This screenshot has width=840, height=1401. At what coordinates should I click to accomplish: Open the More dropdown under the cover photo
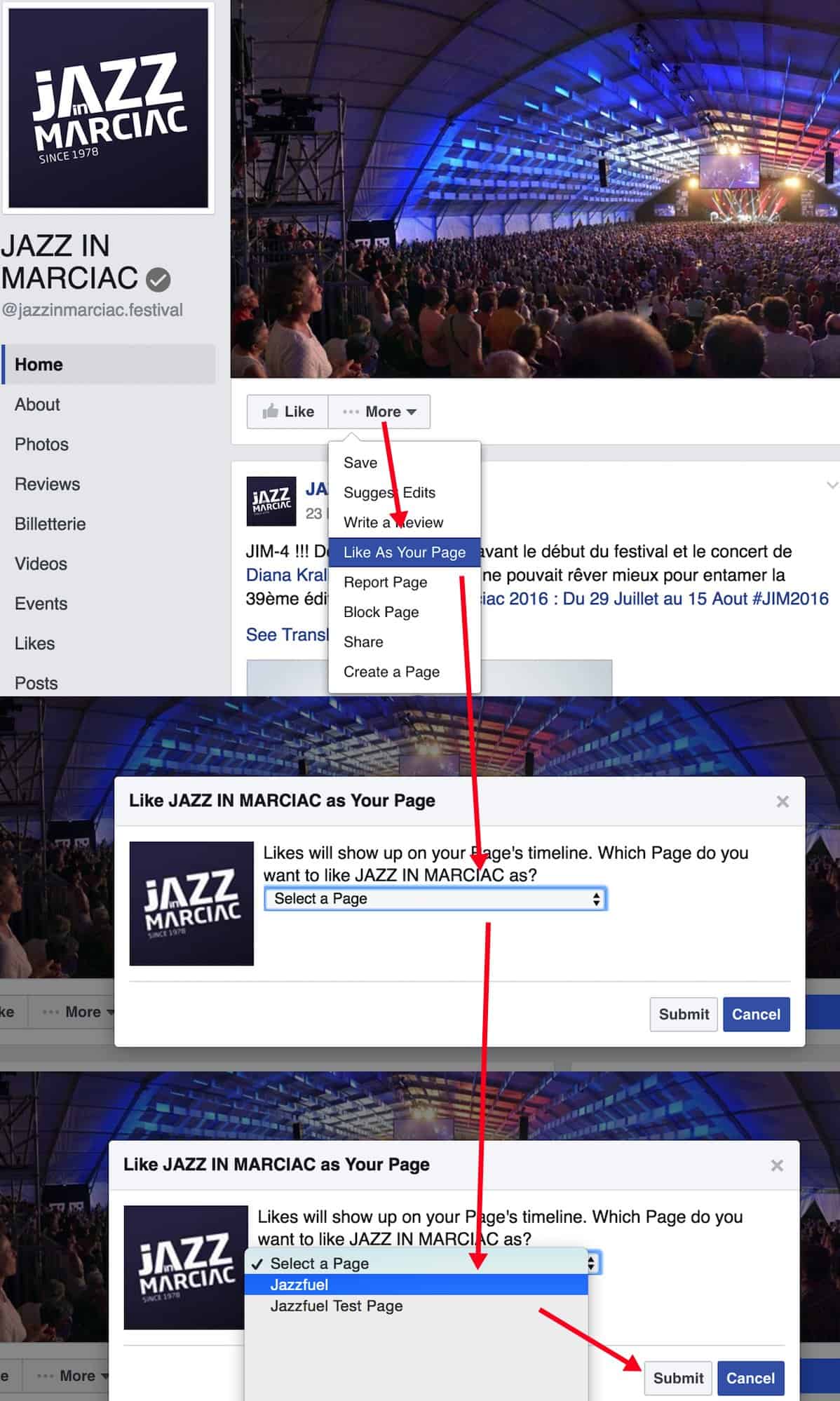tap(379, 412)
